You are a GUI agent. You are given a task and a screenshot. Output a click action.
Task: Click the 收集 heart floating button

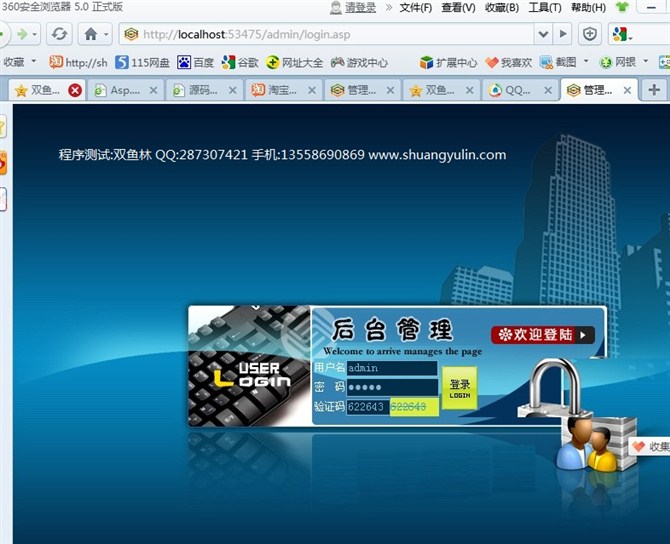[650, 447]
